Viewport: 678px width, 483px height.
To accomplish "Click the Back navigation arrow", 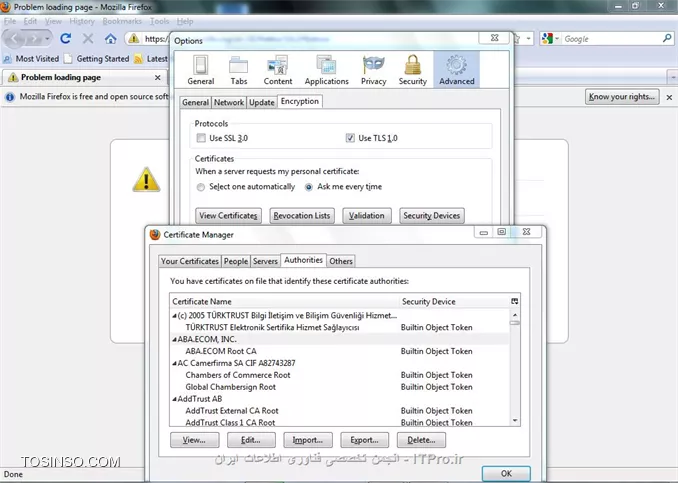I will point(15,39).
